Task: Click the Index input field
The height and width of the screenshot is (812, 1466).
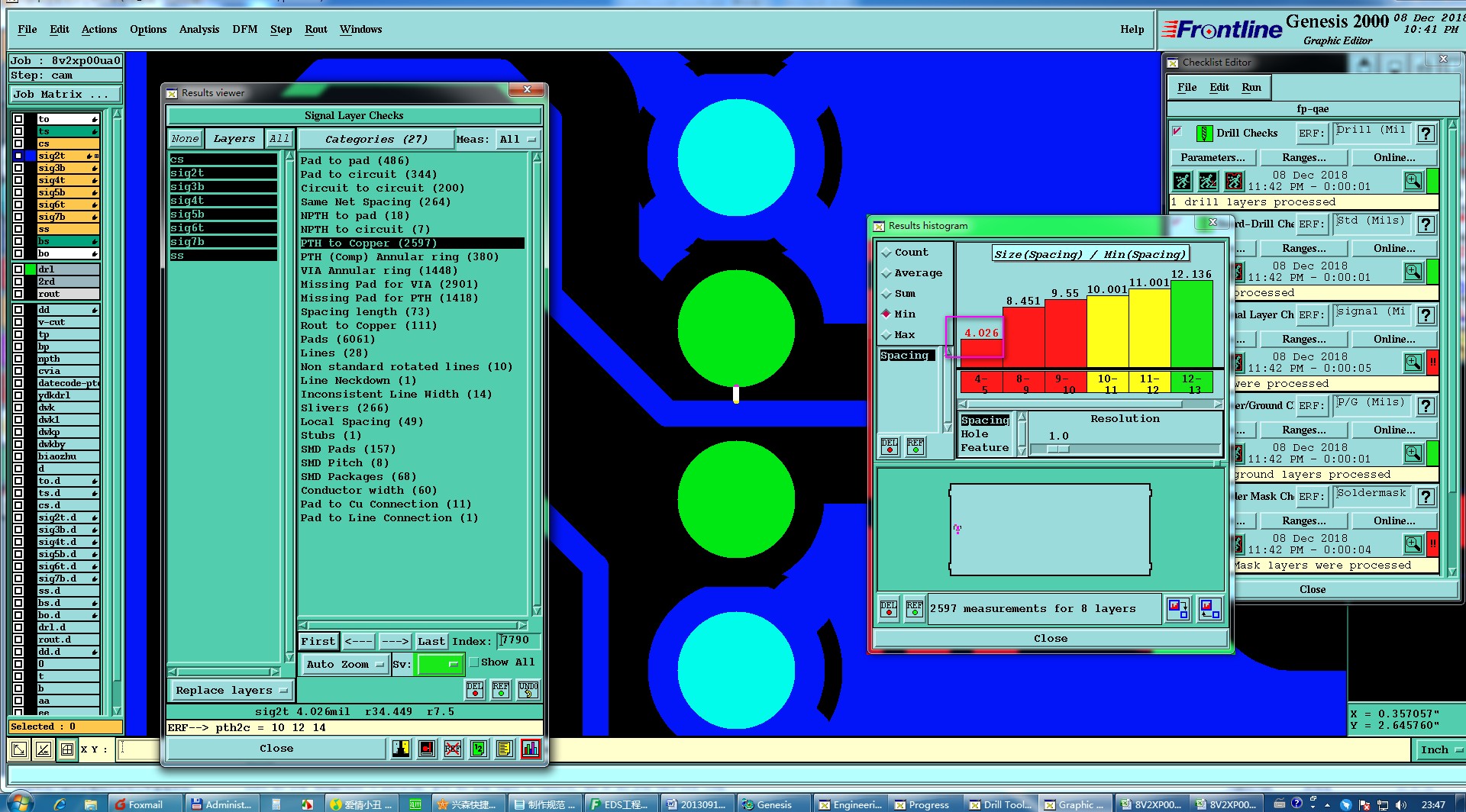Action: pos(518,640)
